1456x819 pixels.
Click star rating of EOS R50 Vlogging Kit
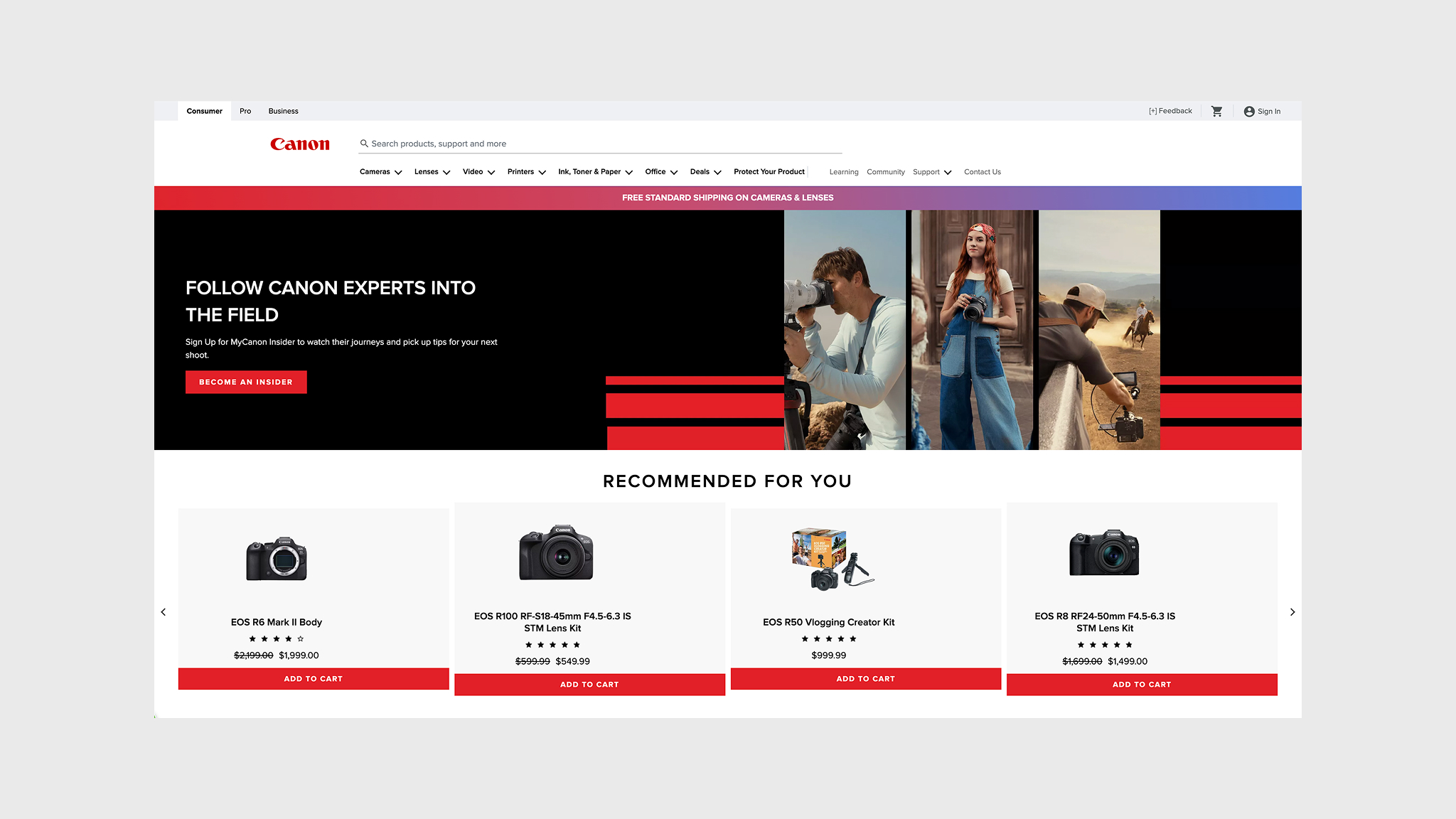(x=828, y=639)
